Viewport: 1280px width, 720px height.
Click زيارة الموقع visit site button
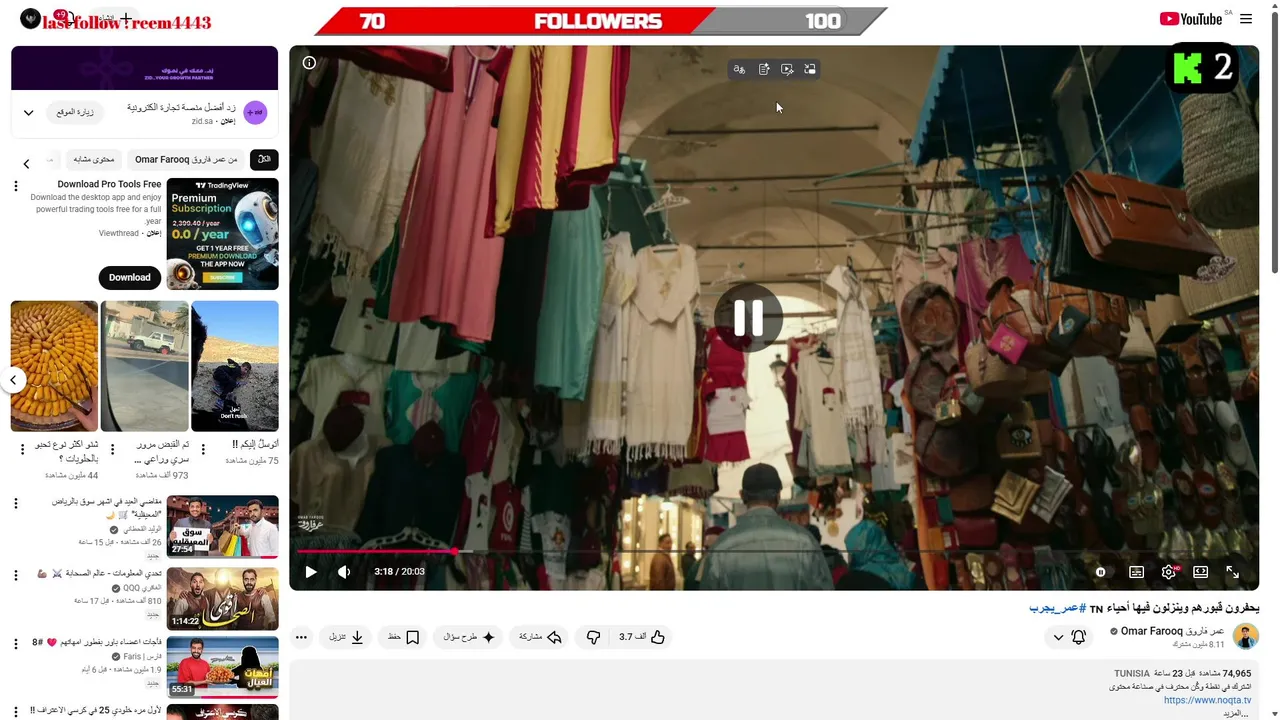(73, 112)
